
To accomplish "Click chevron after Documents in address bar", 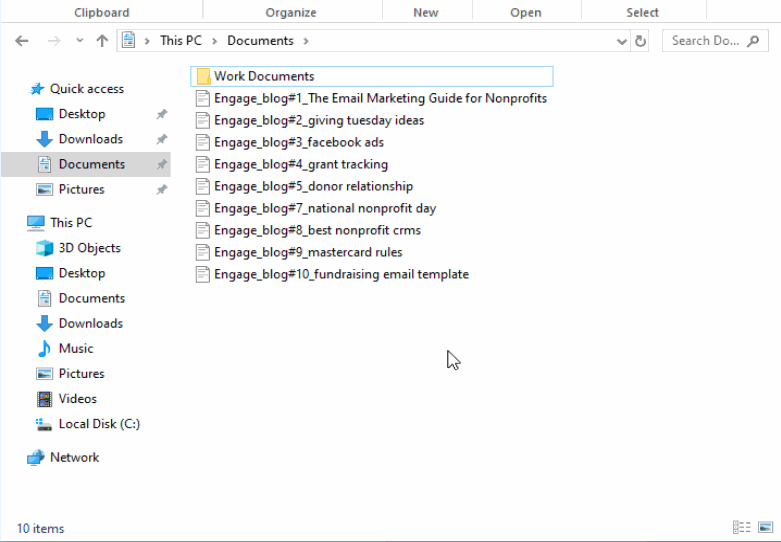I will [x=306, y=41].
